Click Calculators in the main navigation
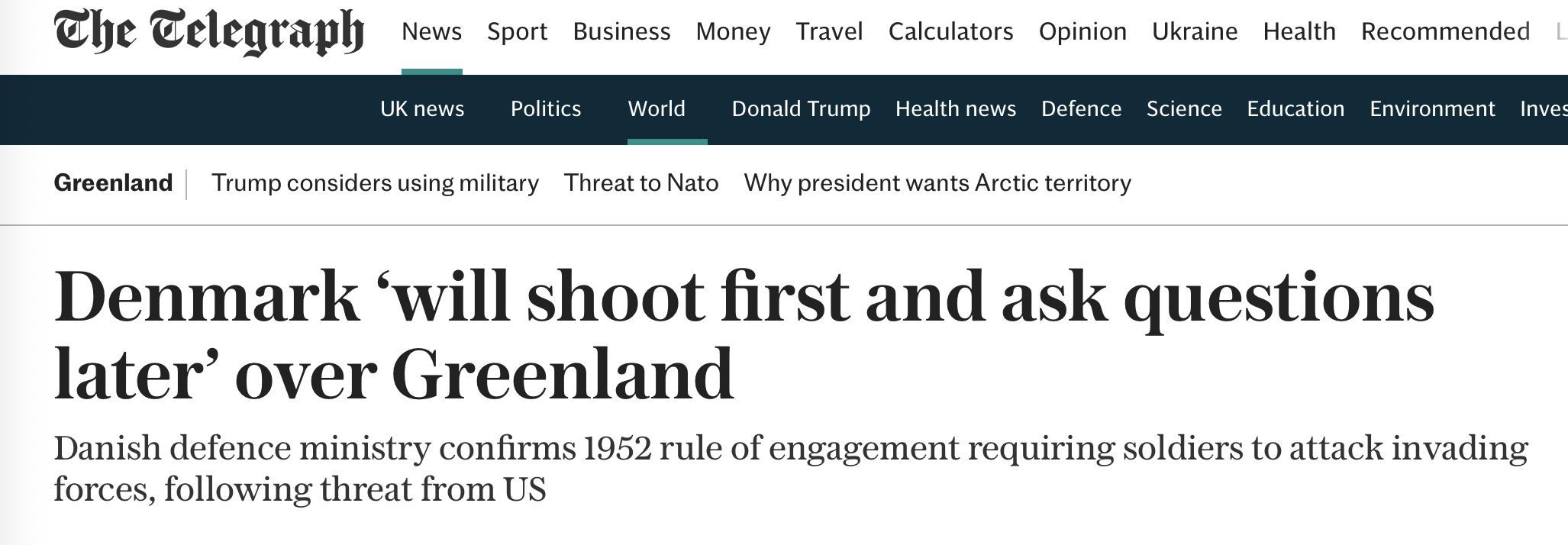Screen dimensions: 1568x545 coord(950,31)
